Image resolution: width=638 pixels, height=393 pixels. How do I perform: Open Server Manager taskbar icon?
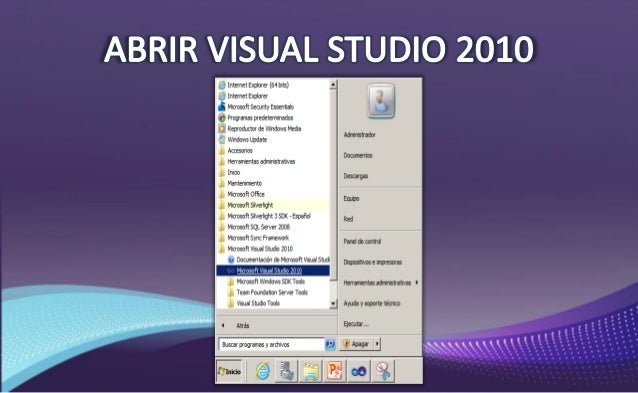click(x=286, y=371)
